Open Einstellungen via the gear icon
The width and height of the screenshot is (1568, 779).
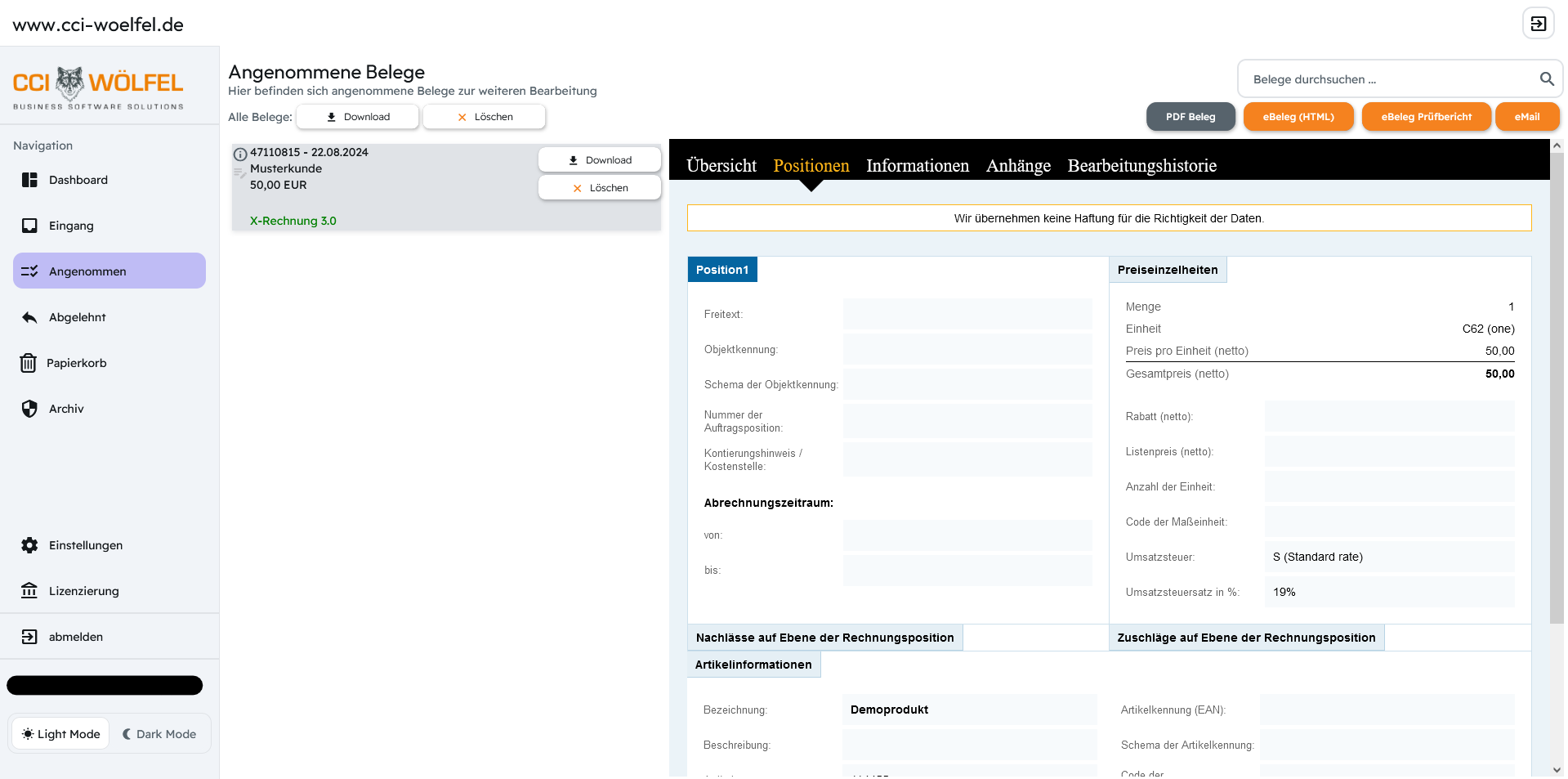(x=30, y=545)
